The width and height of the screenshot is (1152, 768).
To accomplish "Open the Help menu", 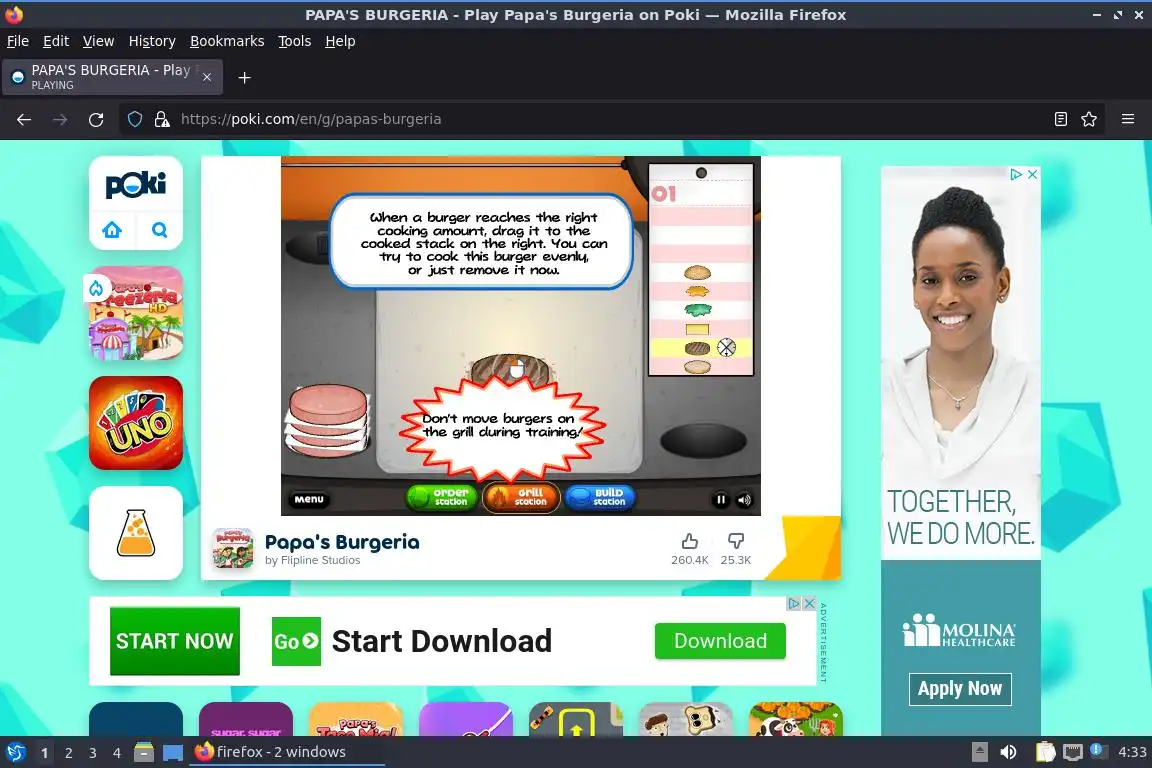I will click(x=340, y=41).
